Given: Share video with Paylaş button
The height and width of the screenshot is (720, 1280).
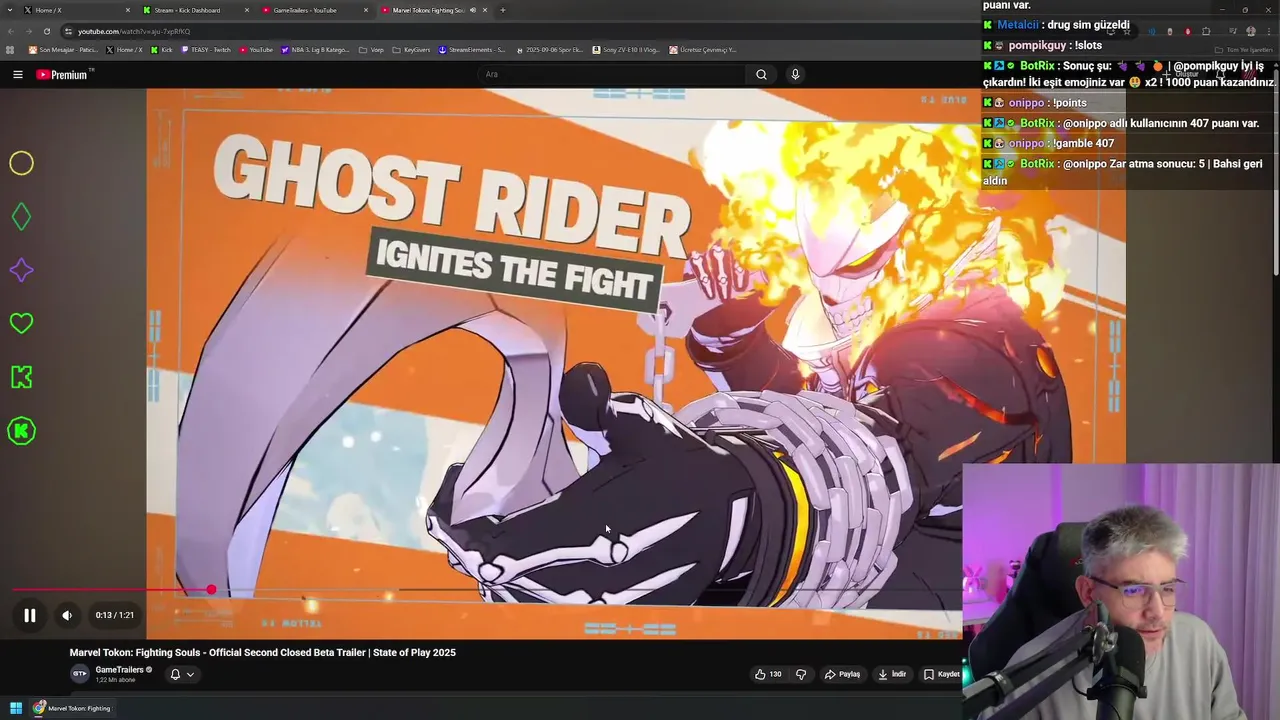Looking at the screenshot, I should (x=842, y=674).
